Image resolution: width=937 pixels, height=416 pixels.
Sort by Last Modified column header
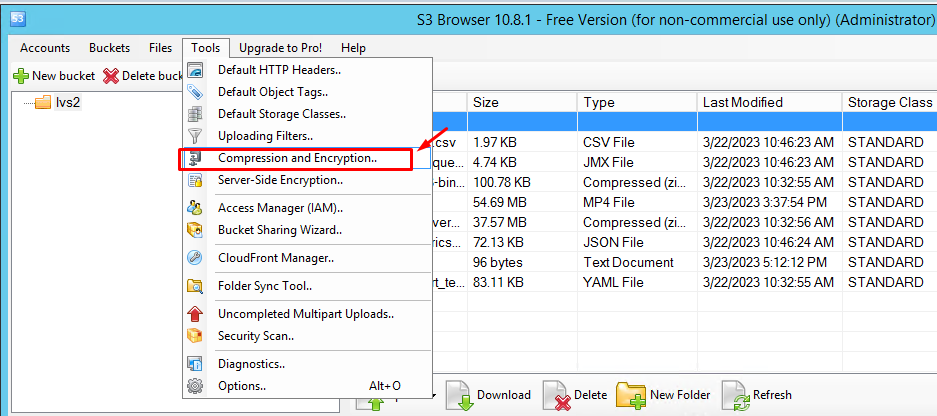pyautogui.click(x=769, y=102)
